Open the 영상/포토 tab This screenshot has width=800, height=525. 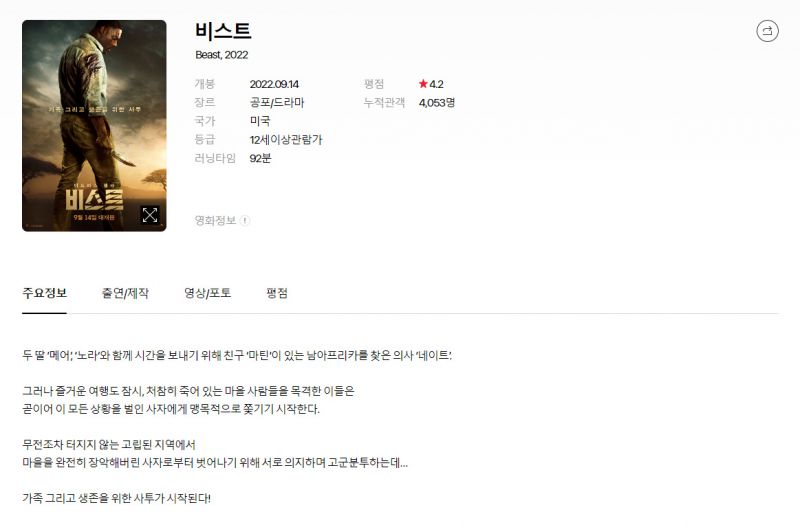pos(207,293)
